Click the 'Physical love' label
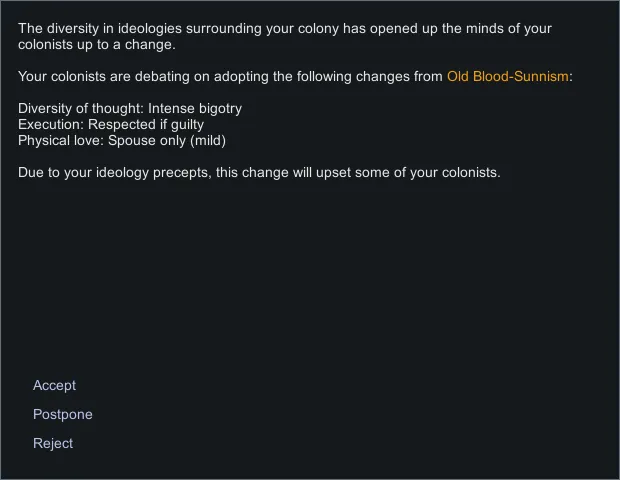This screenshot has height=480, width=620. coord(60,140)
